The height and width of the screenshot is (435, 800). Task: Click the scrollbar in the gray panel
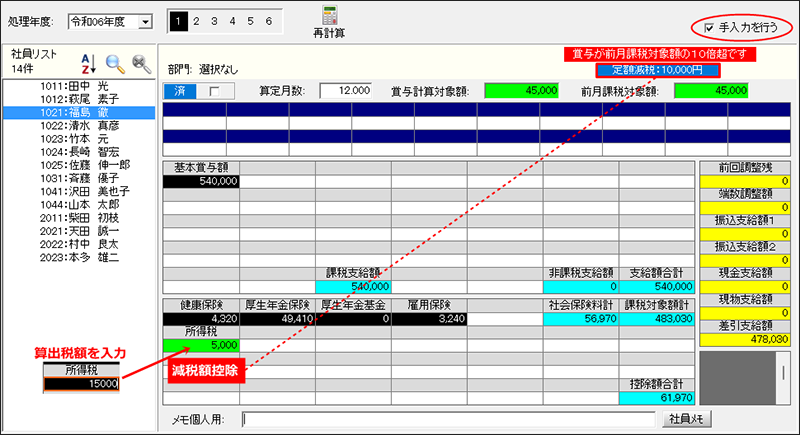[783, 378]
